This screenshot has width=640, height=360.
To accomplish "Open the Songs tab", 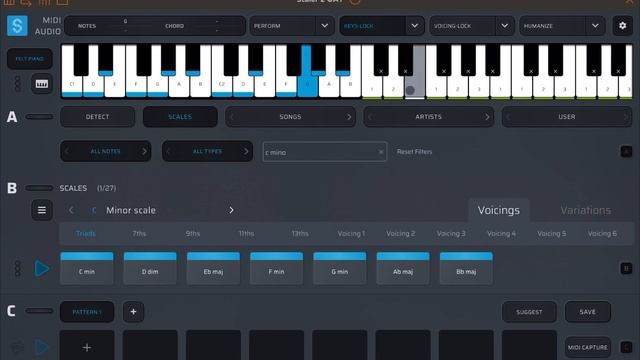I will [290, 117].
